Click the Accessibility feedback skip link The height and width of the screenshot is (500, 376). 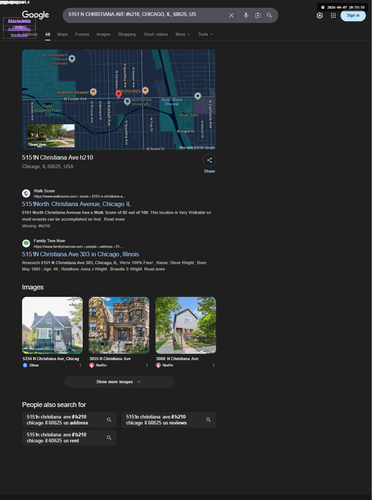[x=19, y=32]
